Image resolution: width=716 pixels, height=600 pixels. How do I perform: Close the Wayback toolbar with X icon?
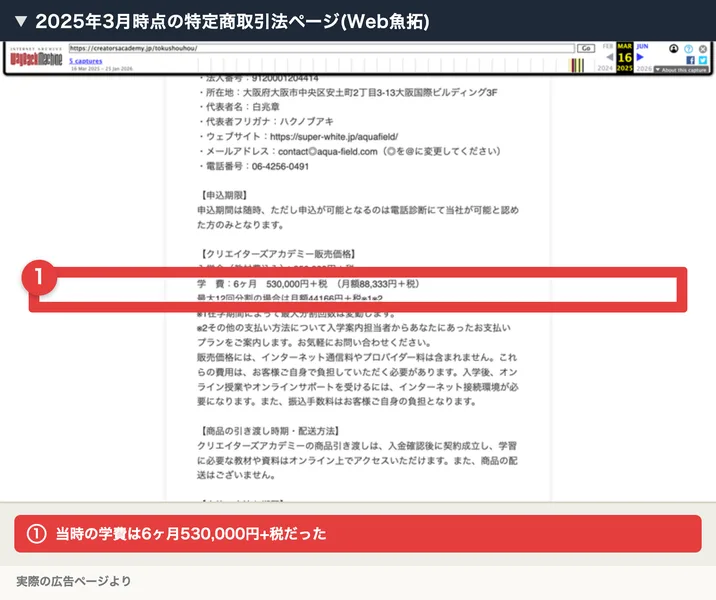[703, 48]
